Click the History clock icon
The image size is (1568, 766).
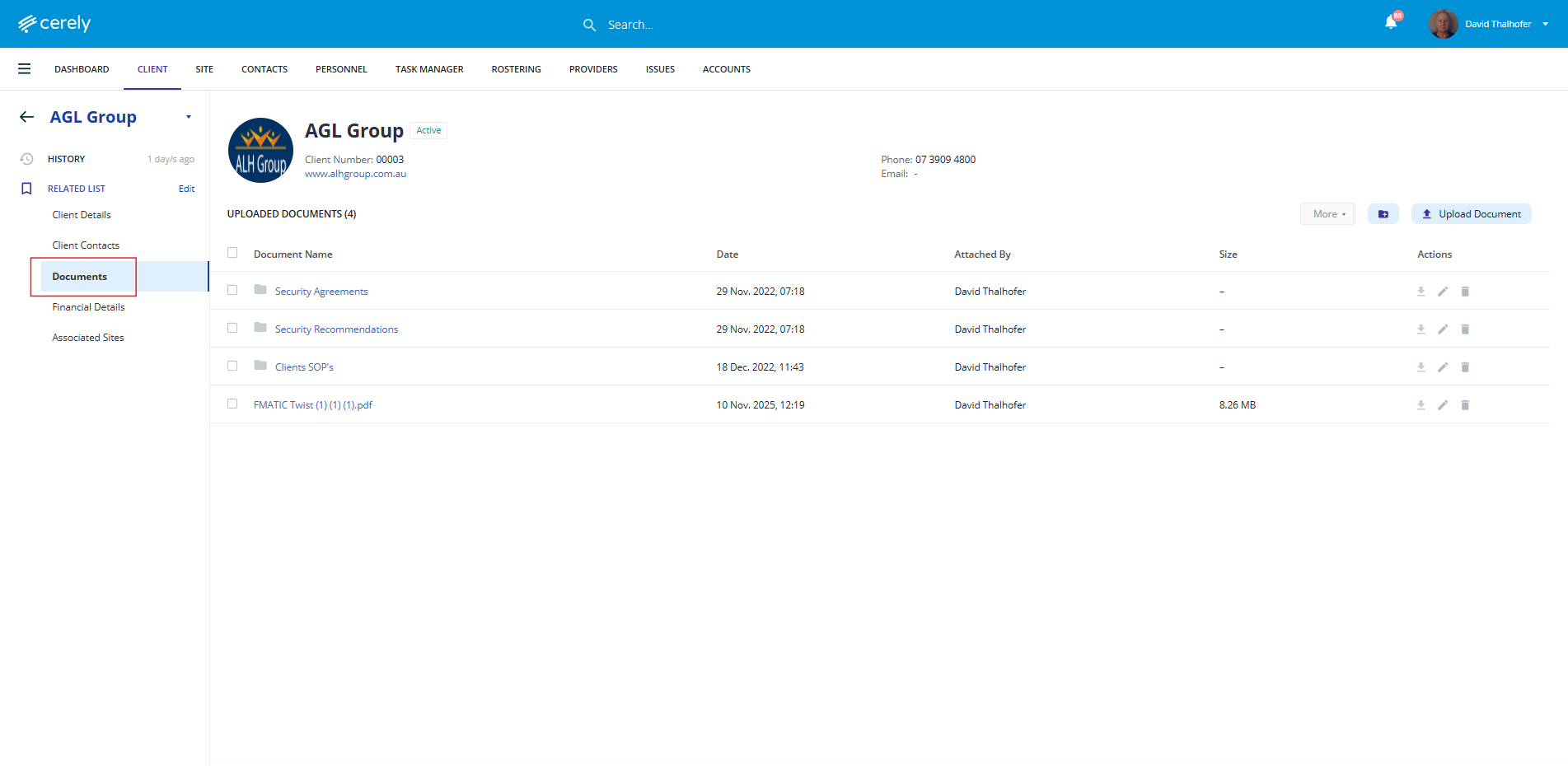(27, 159)
